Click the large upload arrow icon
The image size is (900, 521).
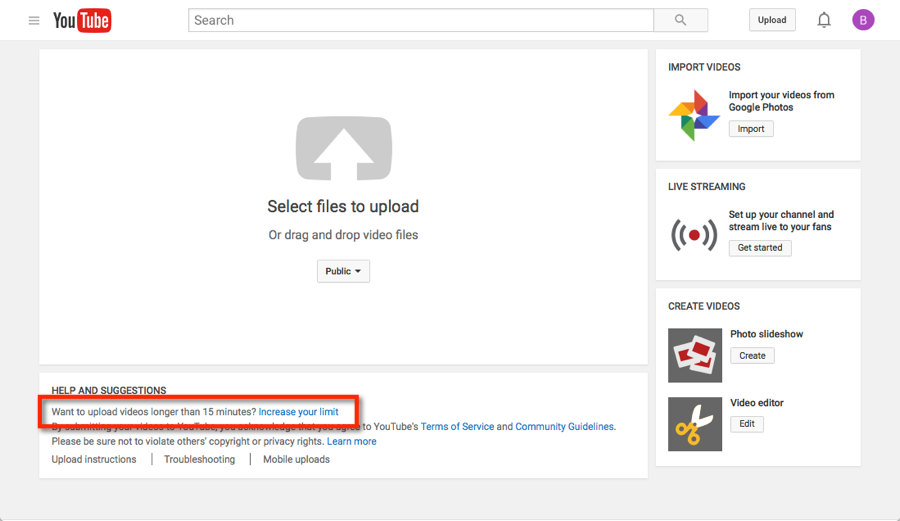(343, 148)
